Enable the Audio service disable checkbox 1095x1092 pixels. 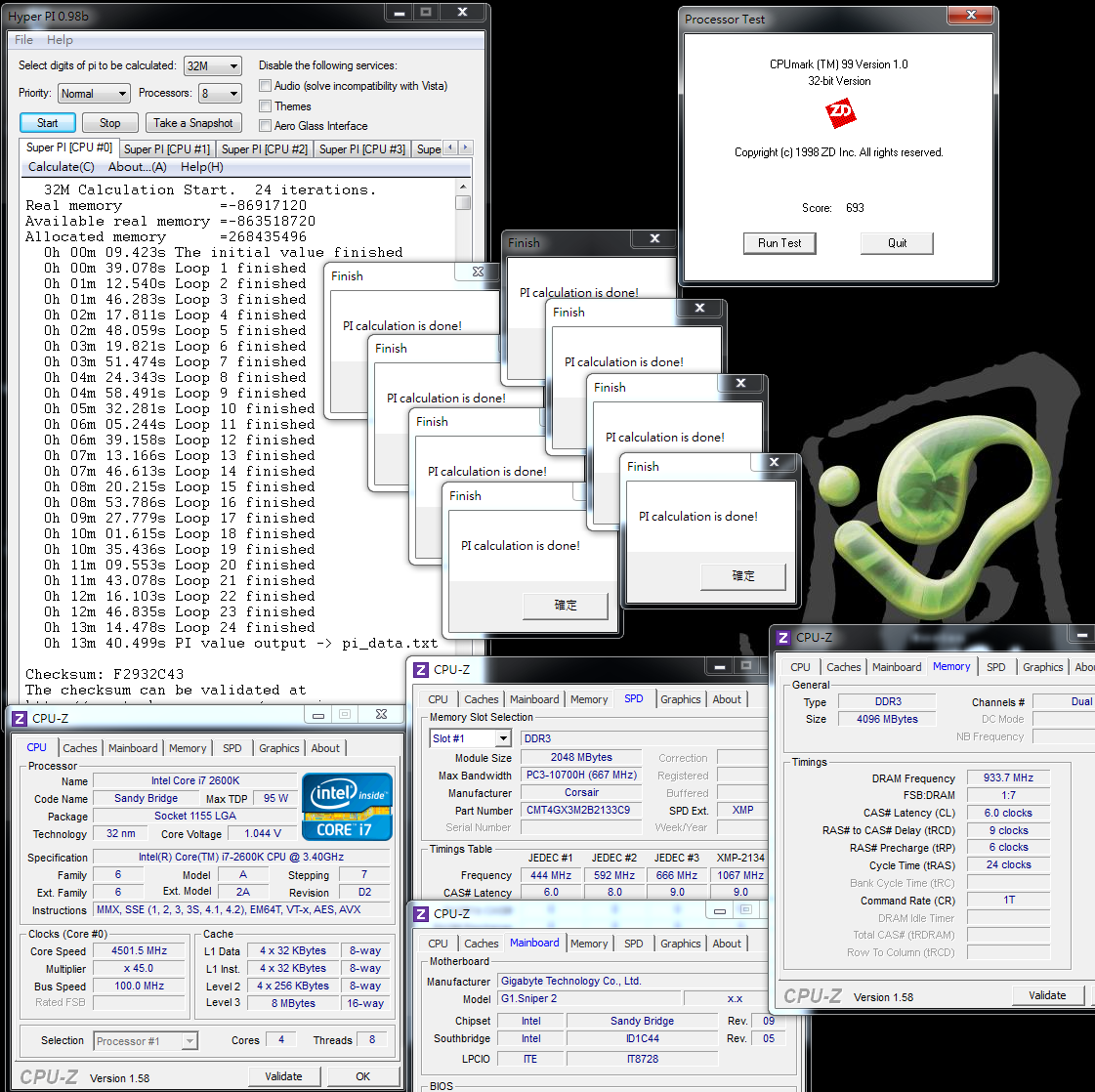coord(266,86)
